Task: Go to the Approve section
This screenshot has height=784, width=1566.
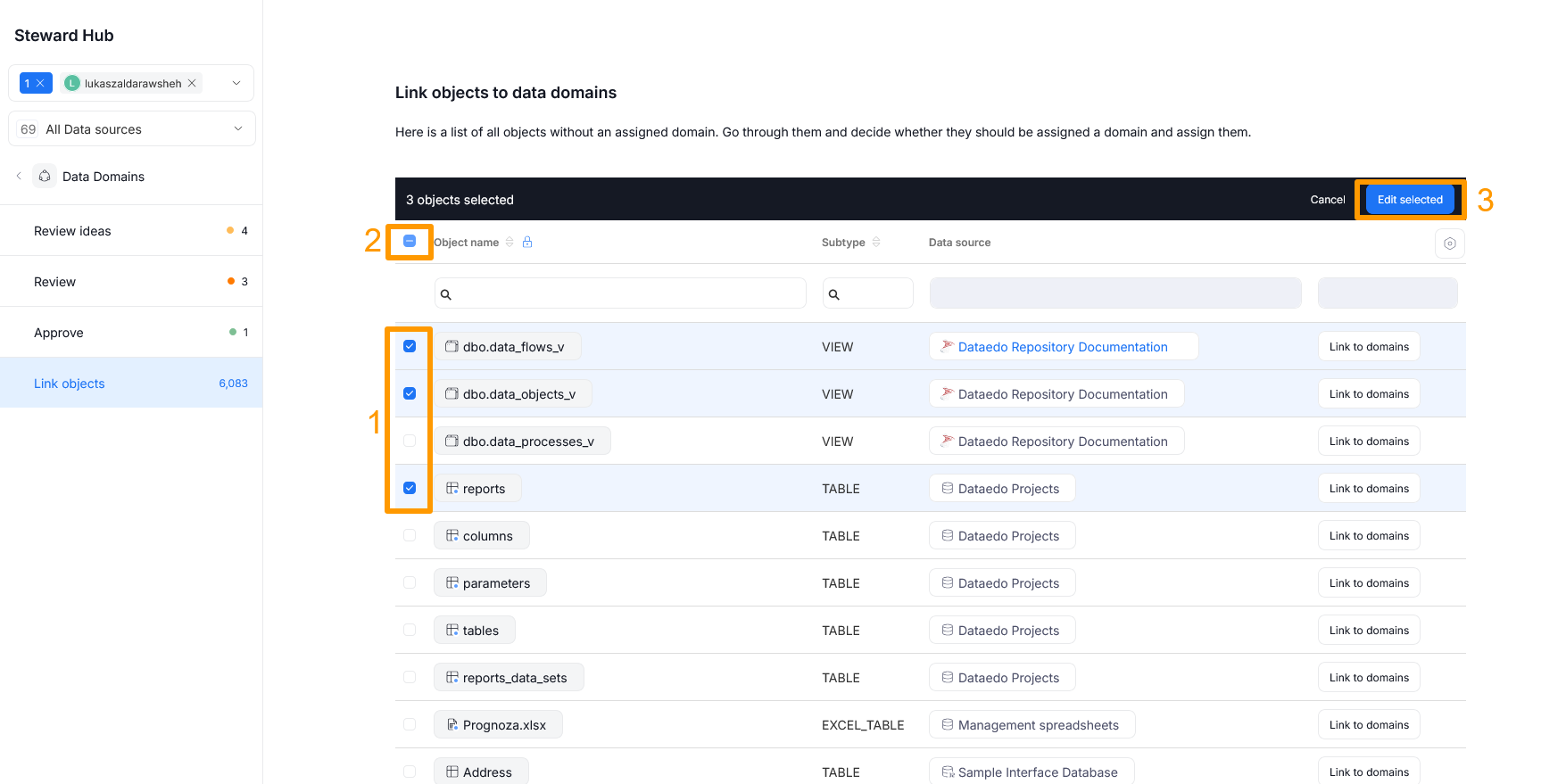Action: coord(59,333)
